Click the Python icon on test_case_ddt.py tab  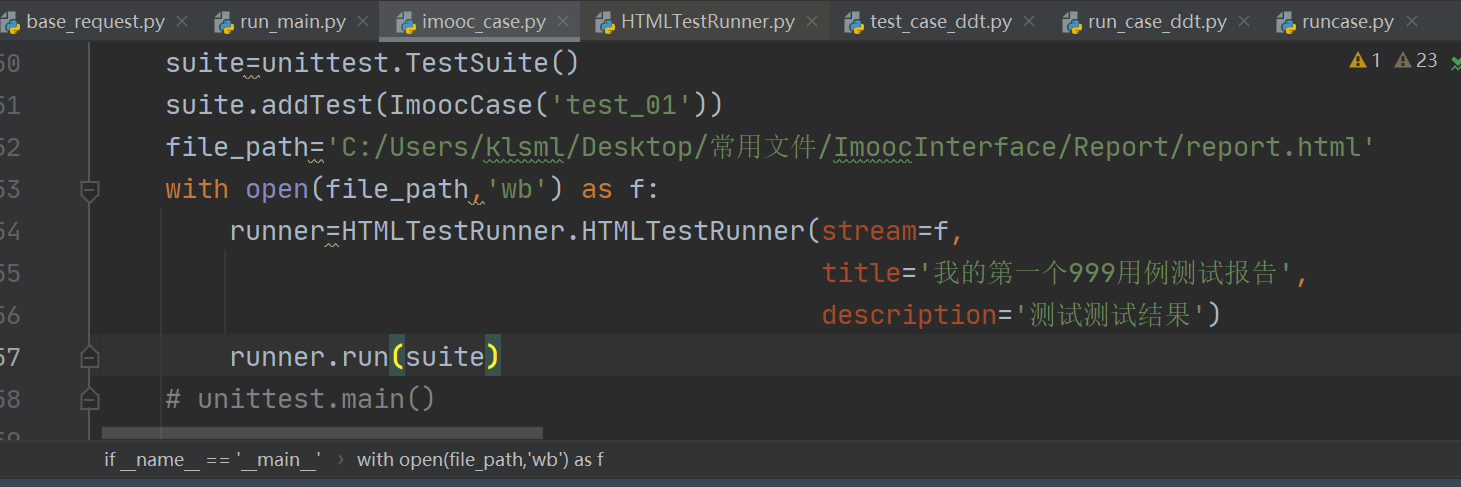click(x=853, y=21)
